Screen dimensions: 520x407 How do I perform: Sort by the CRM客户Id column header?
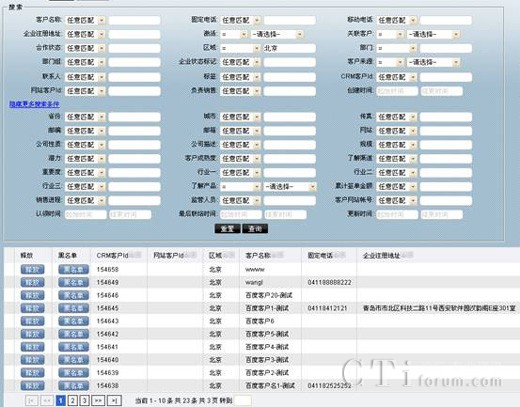click(x=112, y=256)
